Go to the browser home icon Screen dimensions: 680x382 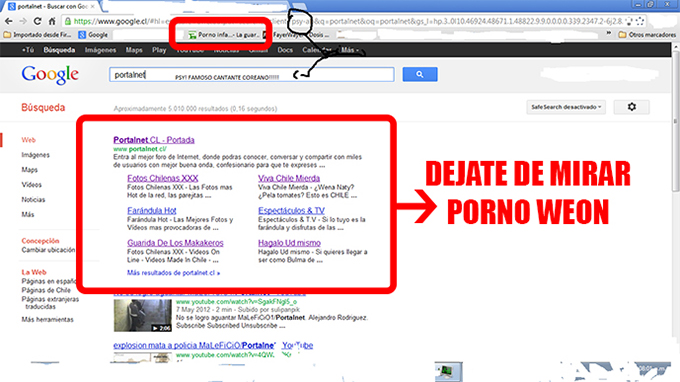coord(52,21)
